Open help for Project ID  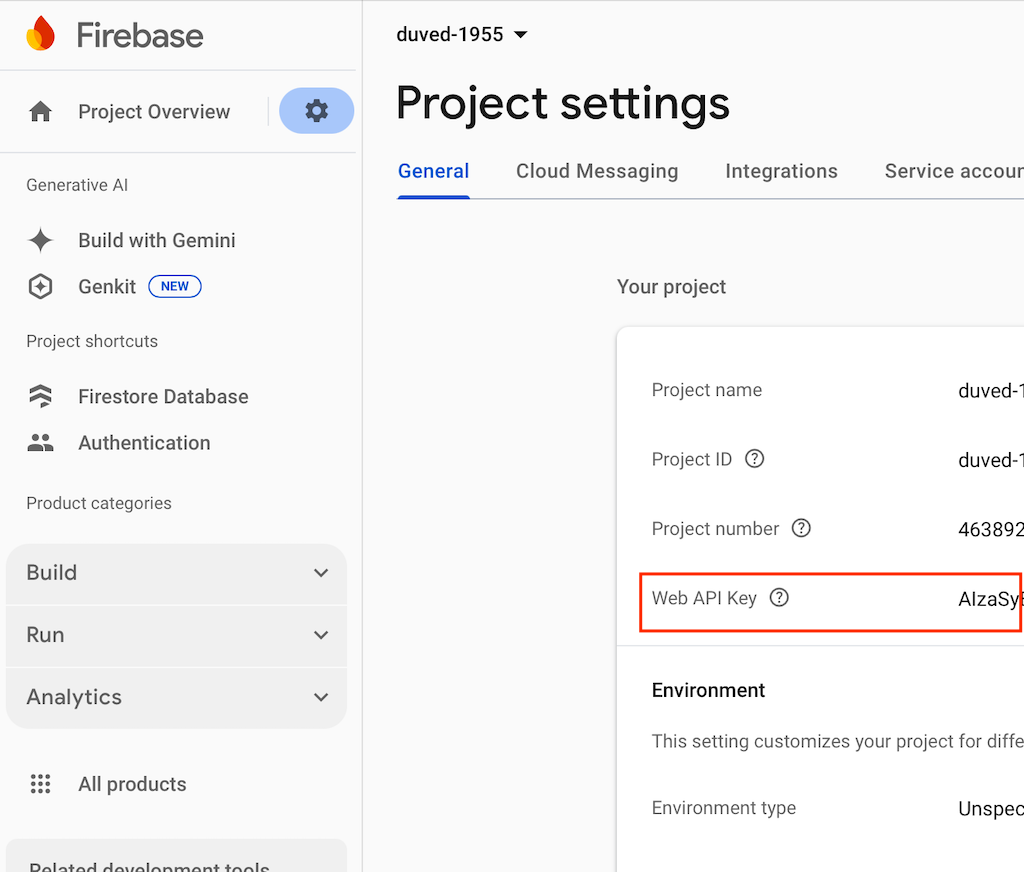[754, 459]
